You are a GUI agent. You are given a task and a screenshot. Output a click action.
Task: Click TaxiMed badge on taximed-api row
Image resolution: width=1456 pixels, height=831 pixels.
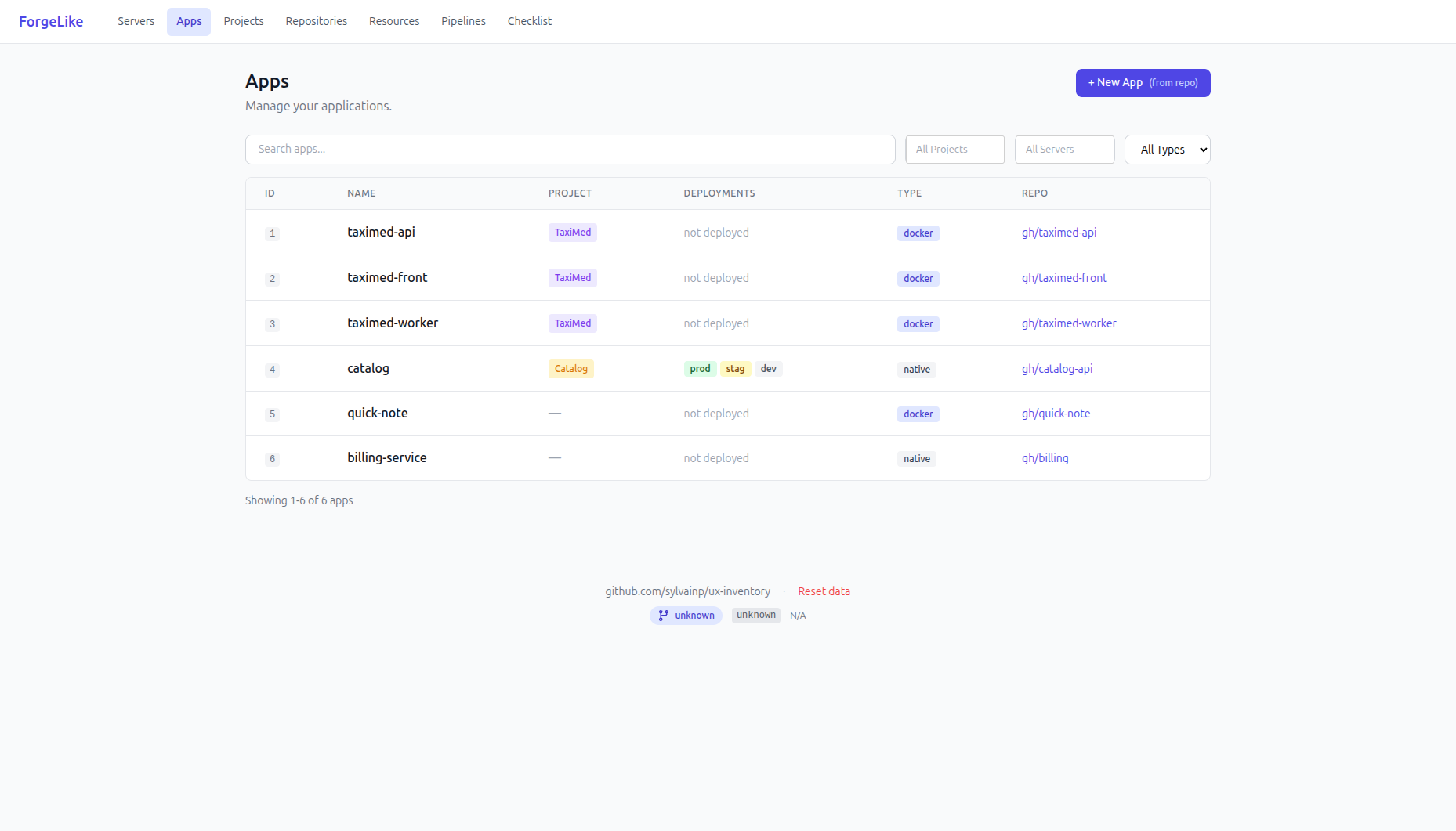572,233
